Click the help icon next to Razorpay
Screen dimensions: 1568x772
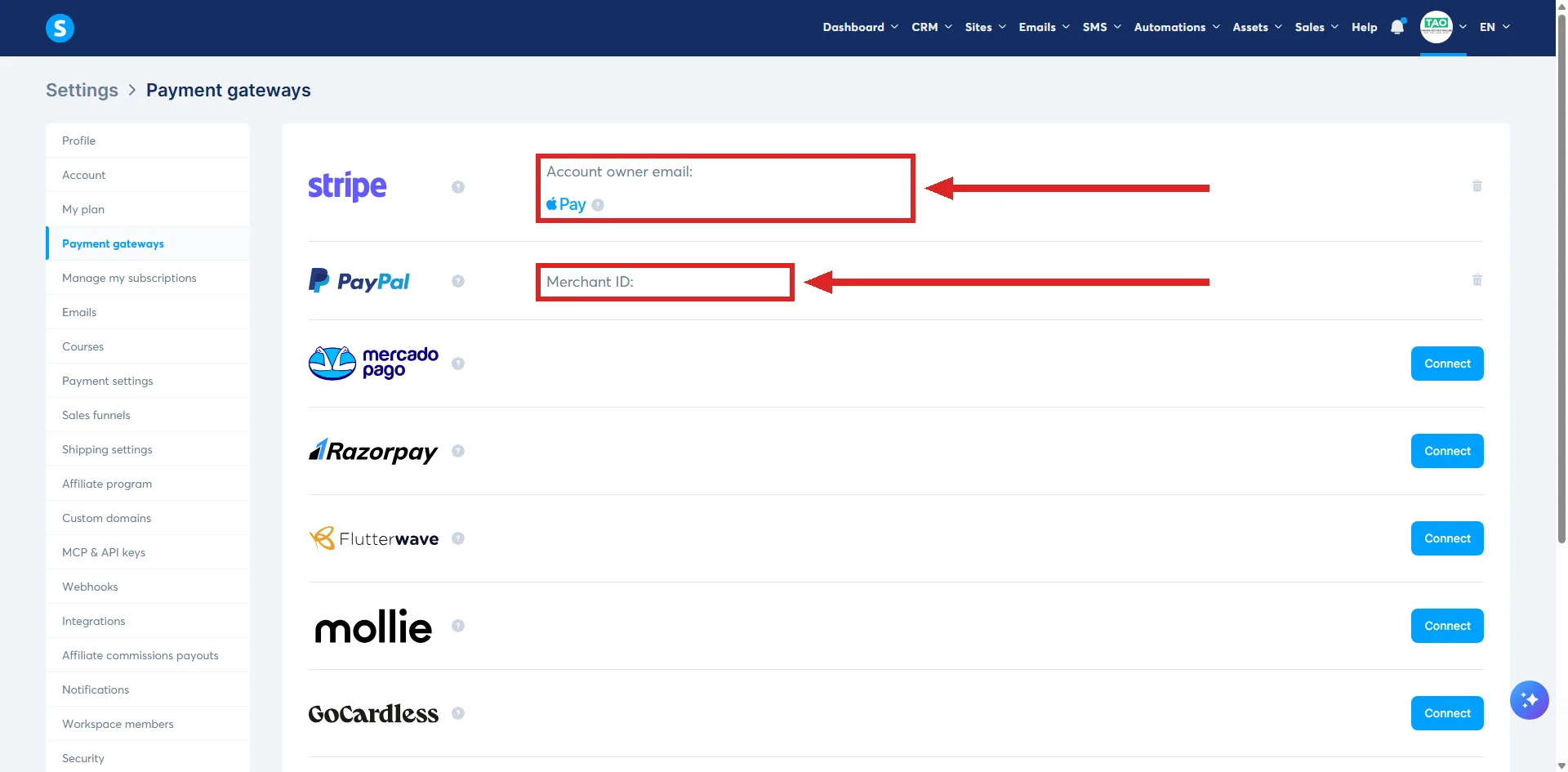pos(458,451)
